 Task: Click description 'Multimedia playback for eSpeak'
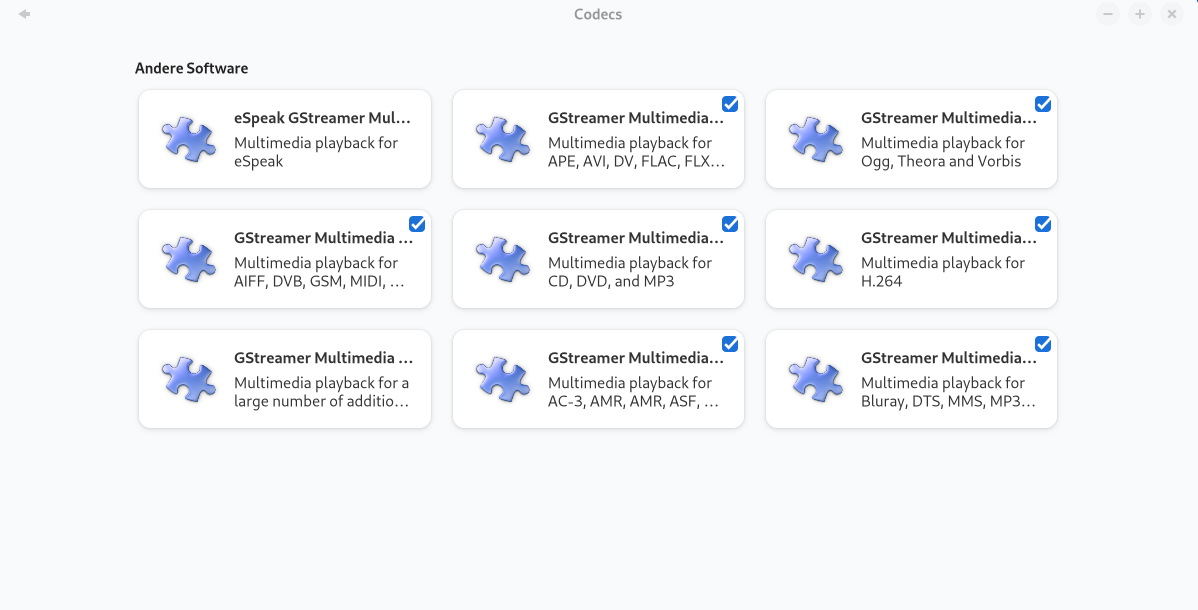coord(316,152)
